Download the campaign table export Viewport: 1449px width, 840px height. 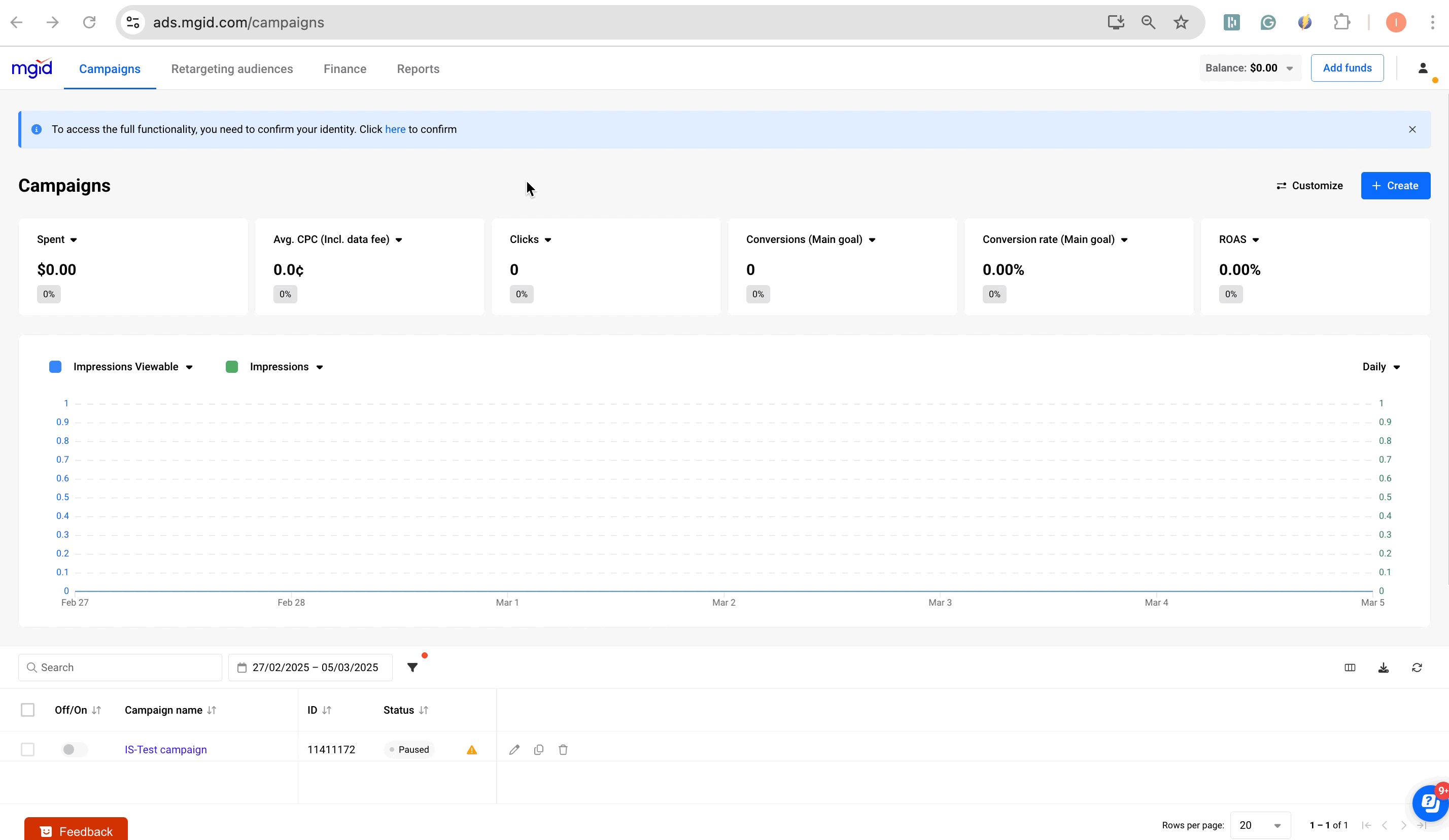(1383, 667)
